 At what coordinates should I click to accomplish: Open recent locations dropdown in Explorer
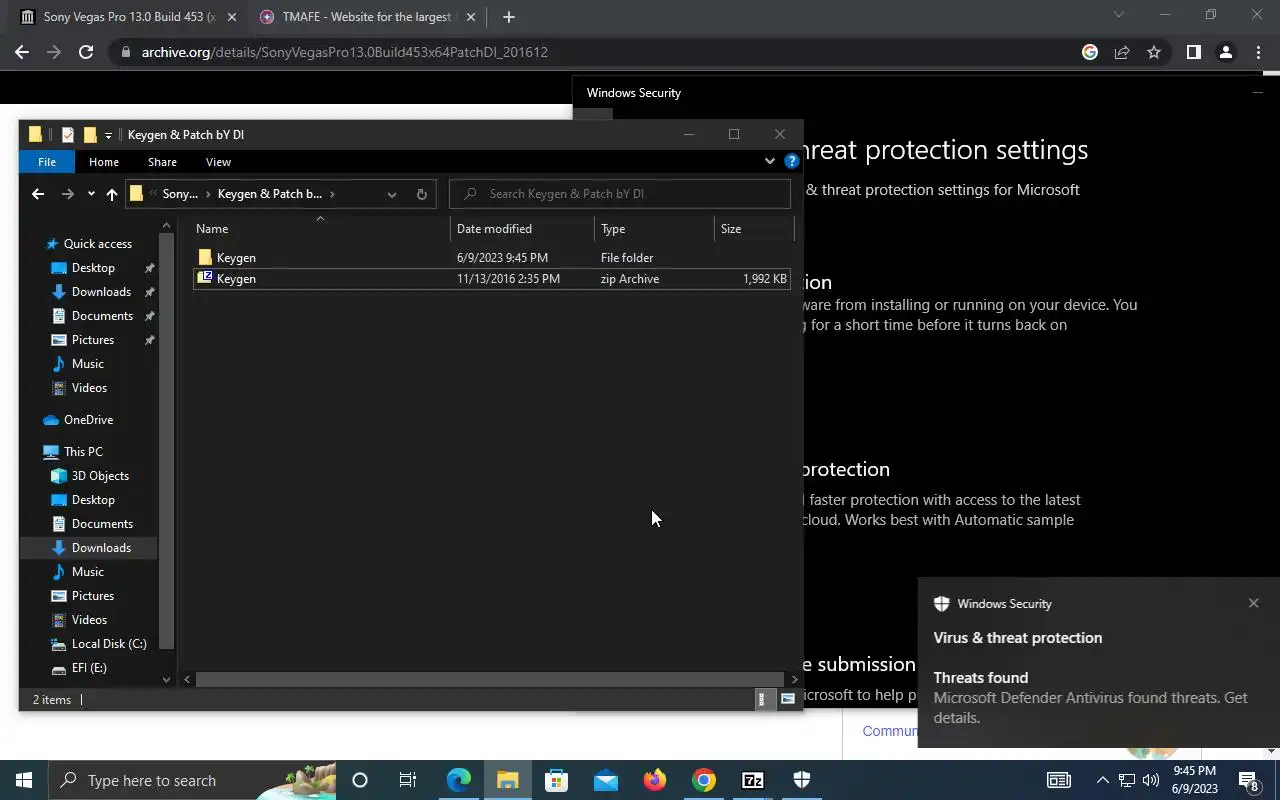pyautogui.click(x=91, y=194)
